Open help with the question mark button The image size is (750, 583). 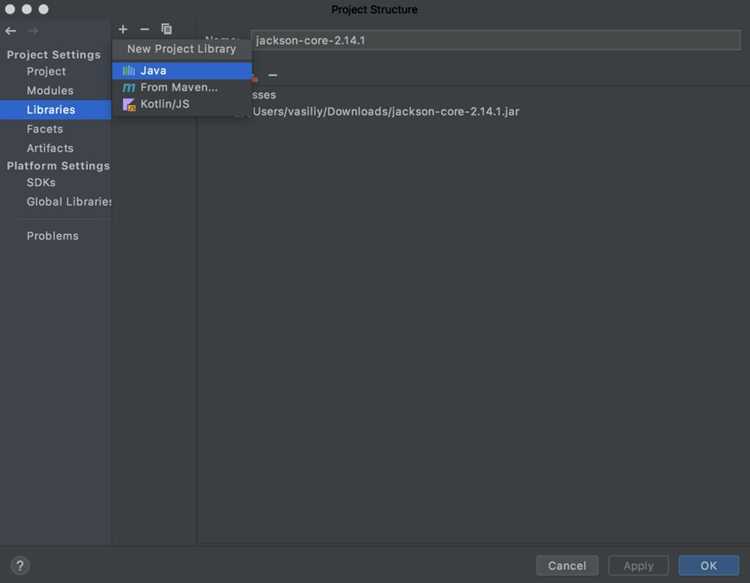tap(20, 566)
